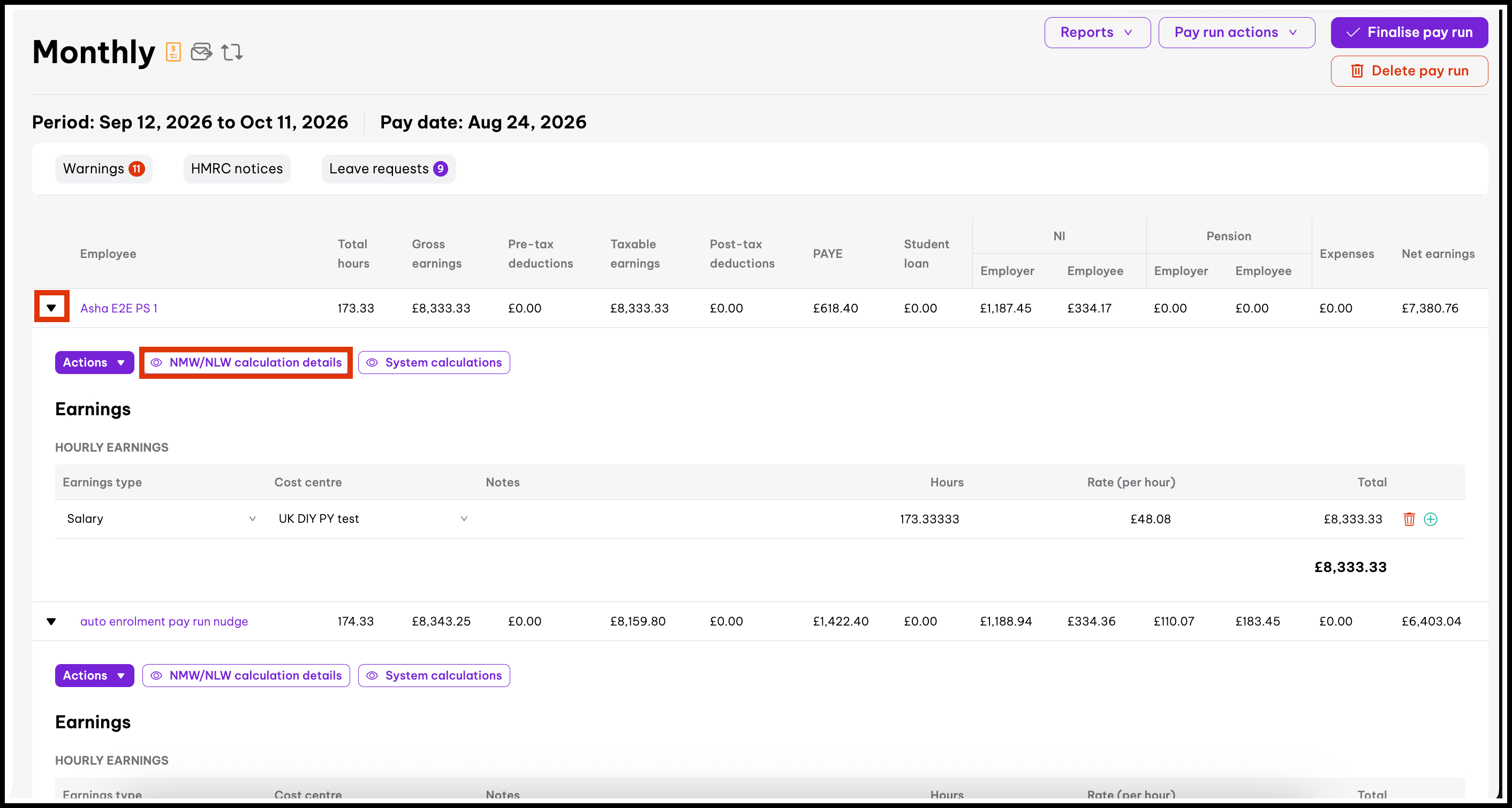Click the envelope send icon next to Monthly
This screenshot has height=808, width=1512.
[201, 52]
